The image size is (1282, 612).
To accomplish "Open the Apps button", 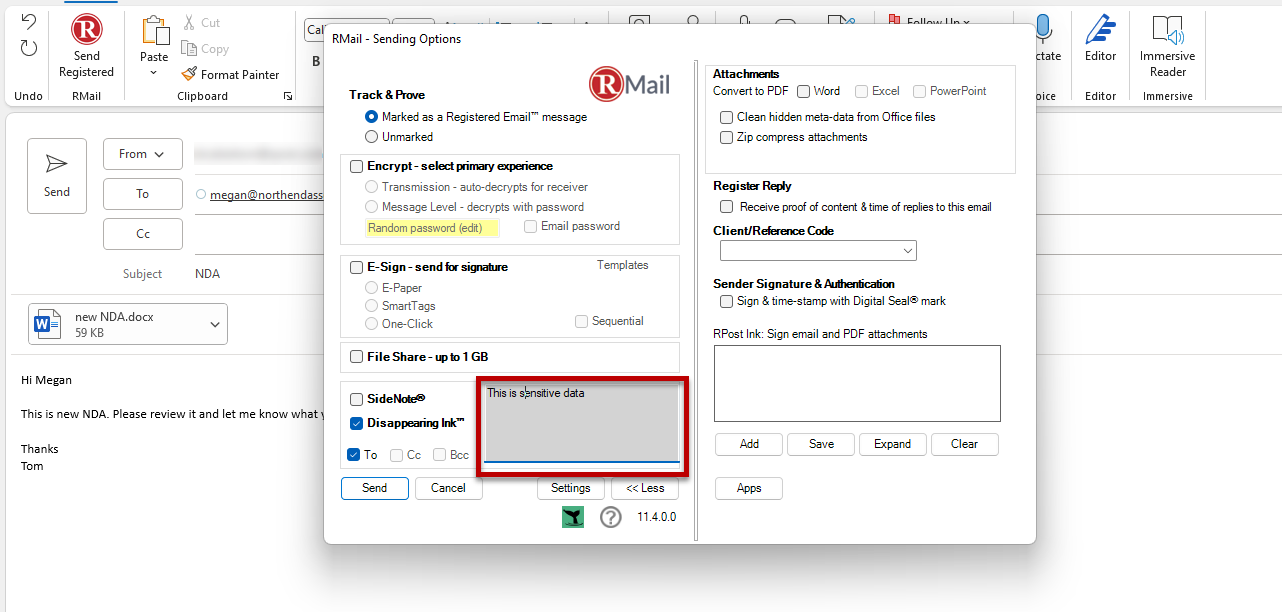I will 749,488.
